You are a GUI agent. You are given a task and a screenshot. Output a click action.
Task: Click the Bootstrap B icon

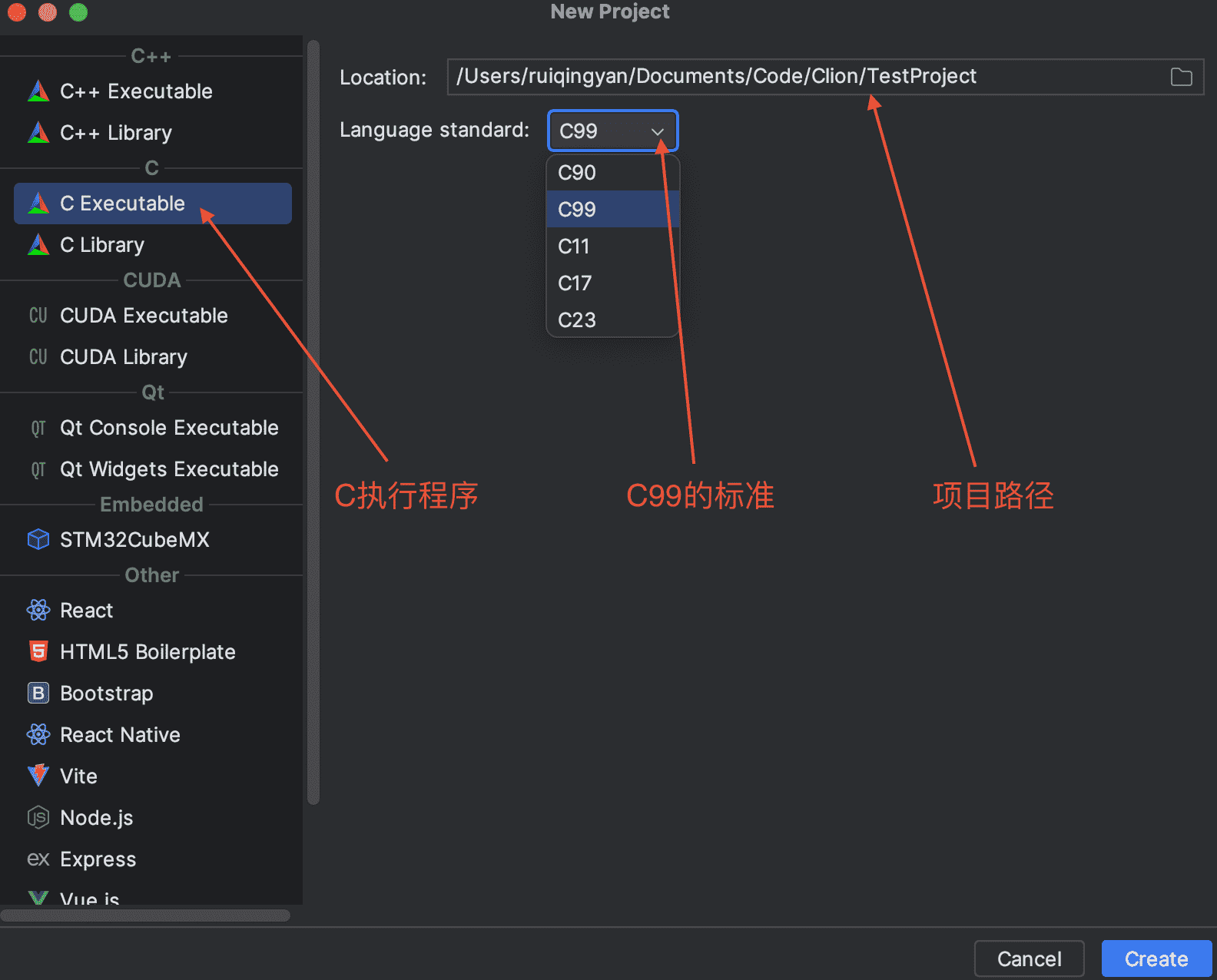click(38, 694)
